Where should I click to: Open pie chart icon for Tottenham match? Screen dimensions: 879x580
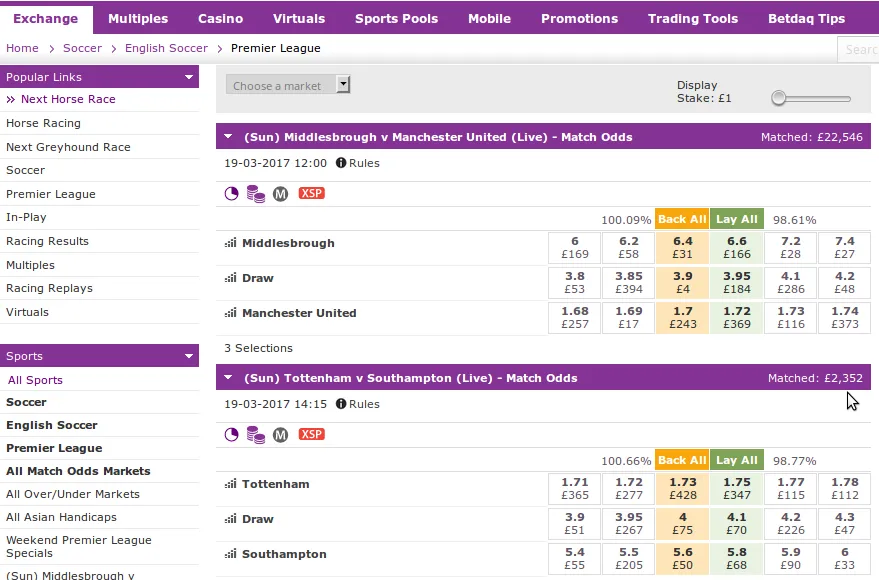tap(232, 435)
